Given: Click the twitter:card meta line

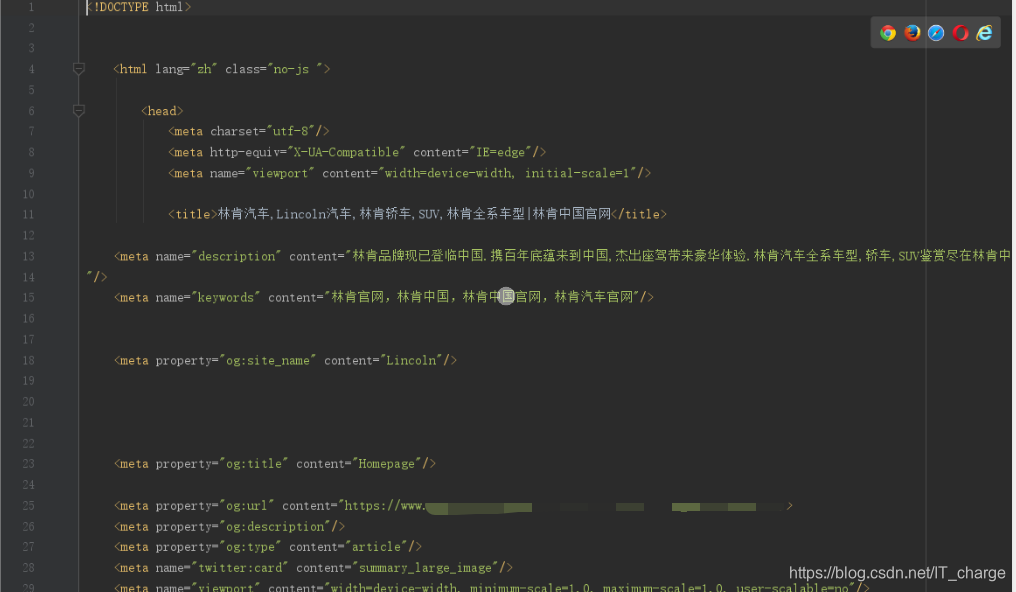Looking at the screenshot, I should pos(314,568).
